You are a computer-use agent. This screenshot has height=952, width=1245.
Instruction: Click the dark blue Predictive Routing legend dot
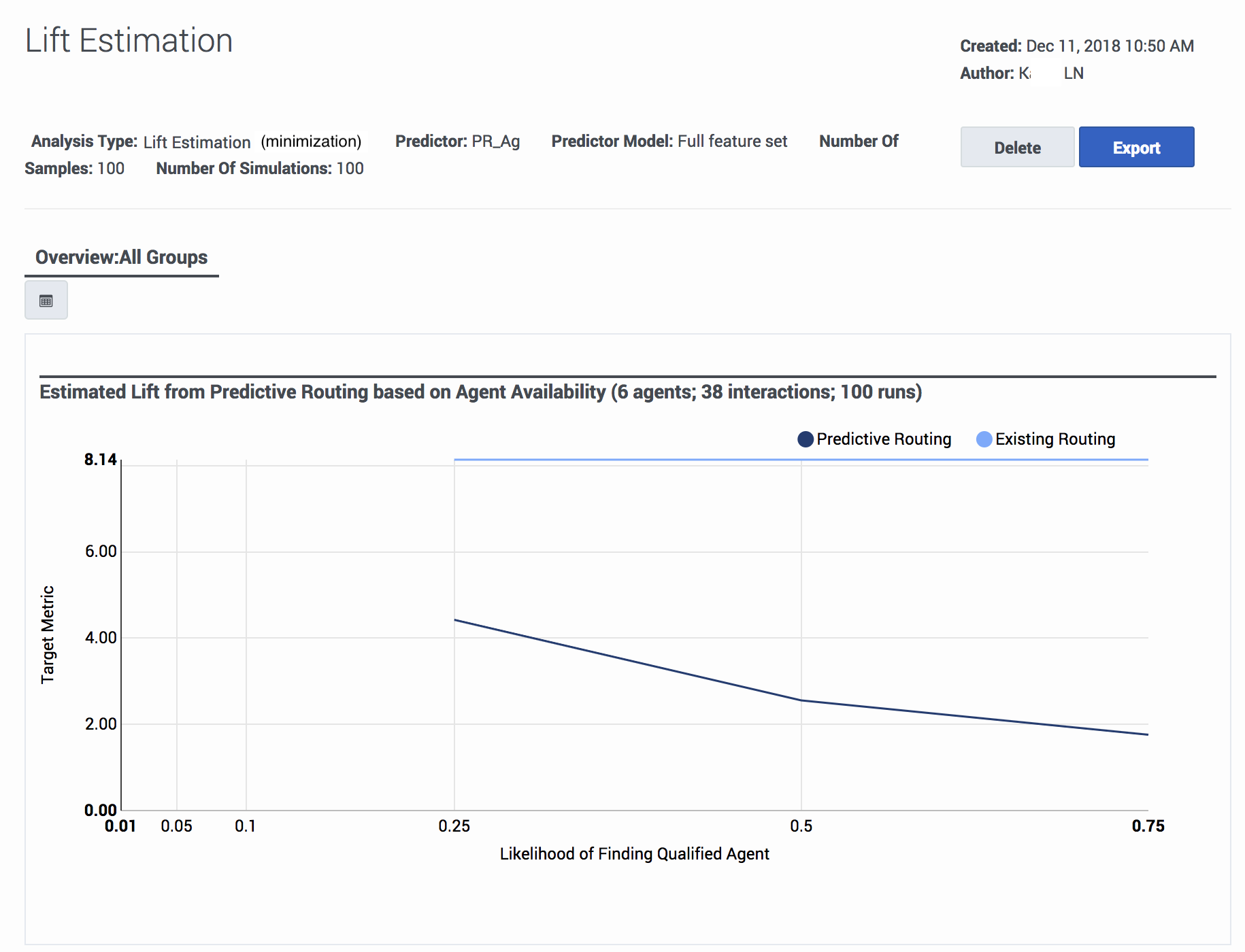806,439
